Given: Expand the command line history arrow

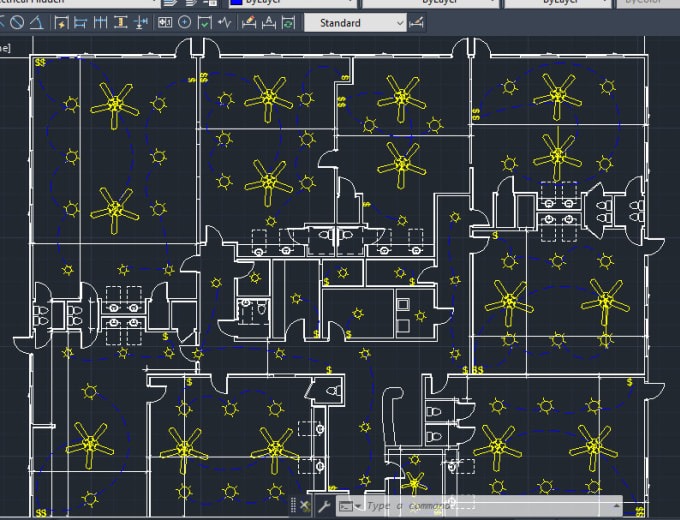Looking at the screenshot, I should point(616,506).
